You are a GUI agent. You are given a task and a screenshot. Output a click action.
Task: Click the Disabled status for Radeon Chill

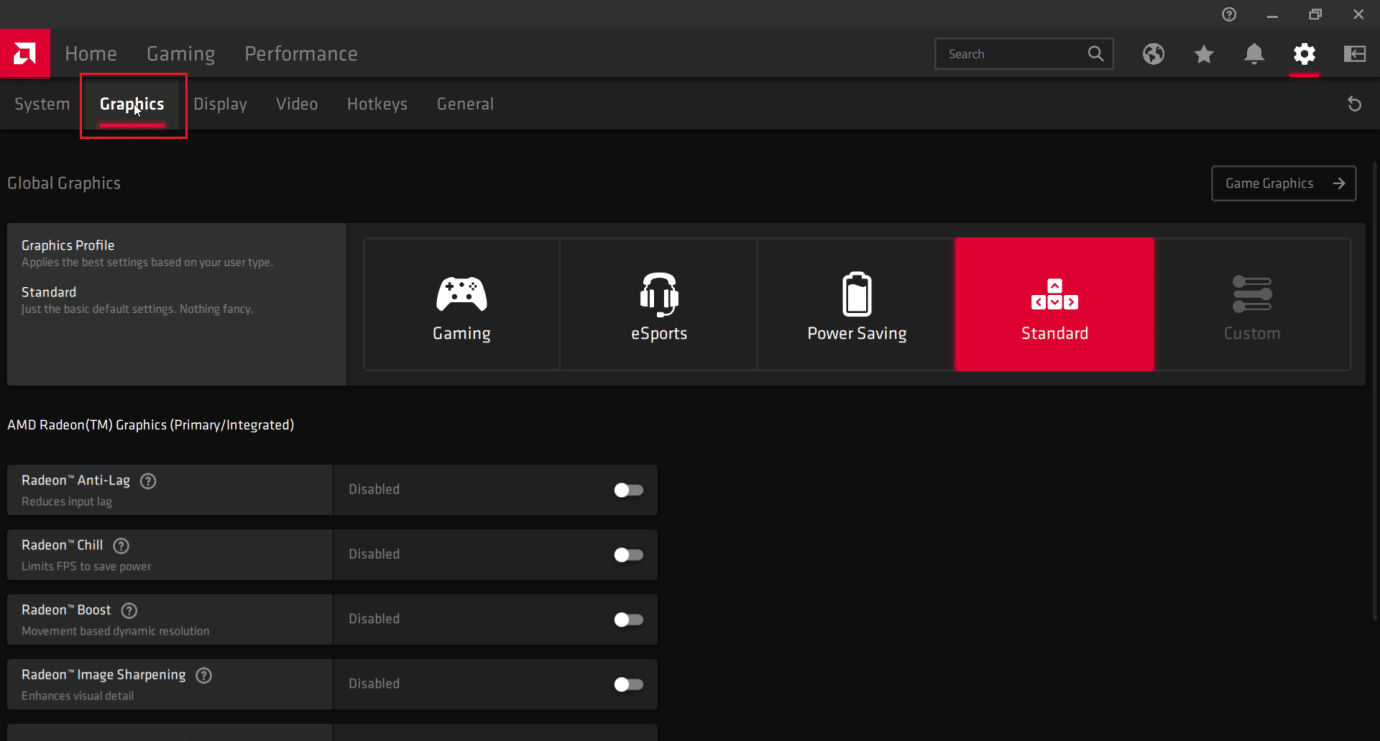(374, 554)
